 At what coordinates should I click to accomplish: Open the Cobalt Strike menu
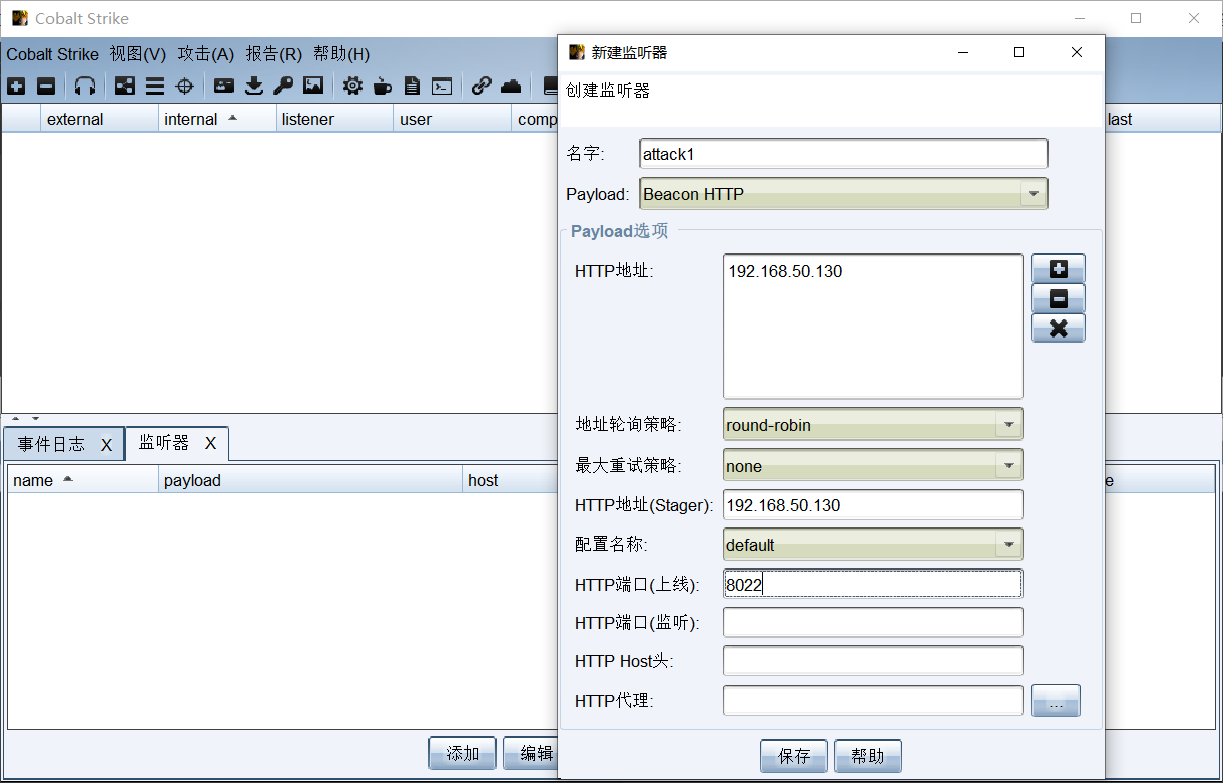click(53, 54)
